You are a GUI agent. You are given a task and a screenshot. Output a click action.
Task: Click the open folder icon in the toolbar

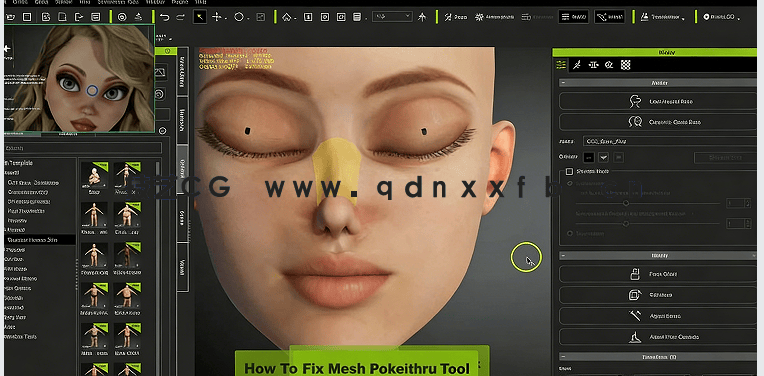pyautogui.click(x=10, y=17)
